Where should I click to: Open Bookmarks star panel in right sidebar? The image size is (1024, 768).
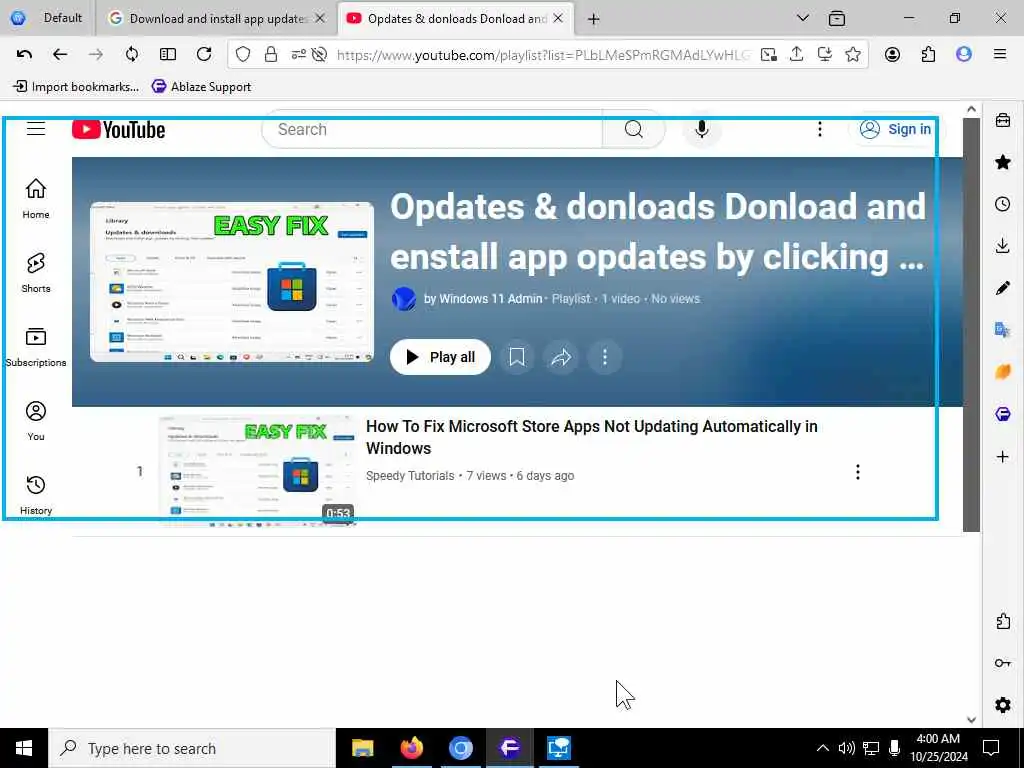1002,162
